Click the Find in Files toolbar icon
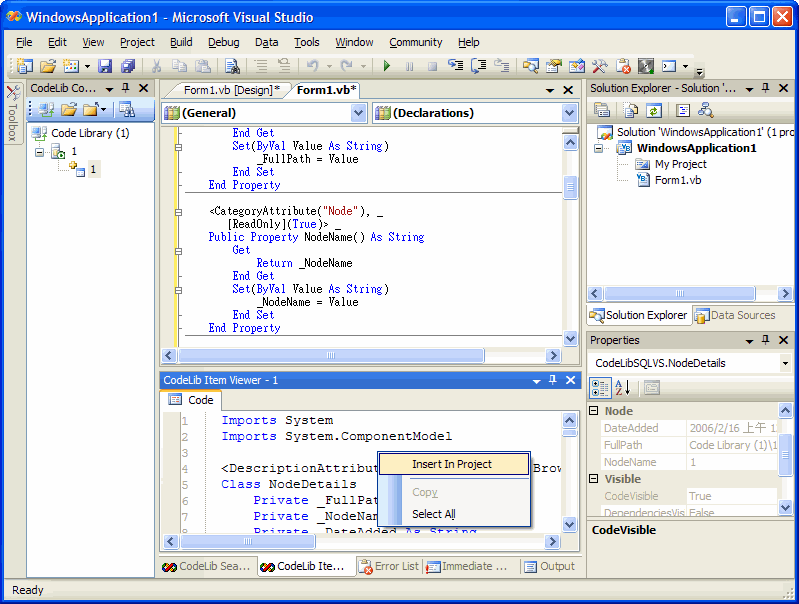The height and width of the screenshot is (604, 799). pyautogui.click(x=232, y=66)
